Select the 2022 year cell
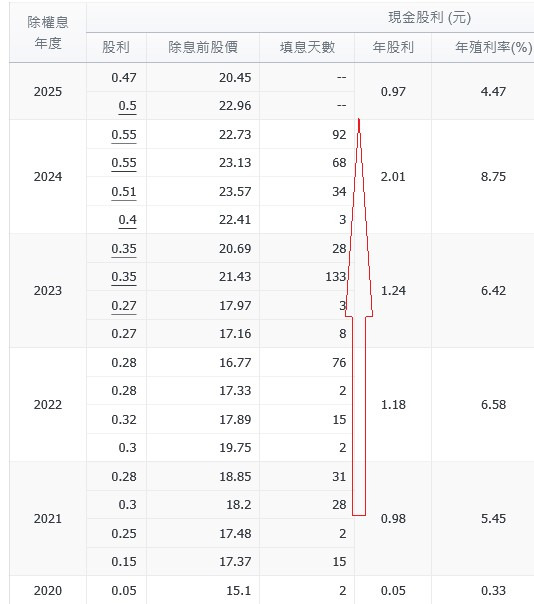This screenshot has width=534, height=604. 48,405
